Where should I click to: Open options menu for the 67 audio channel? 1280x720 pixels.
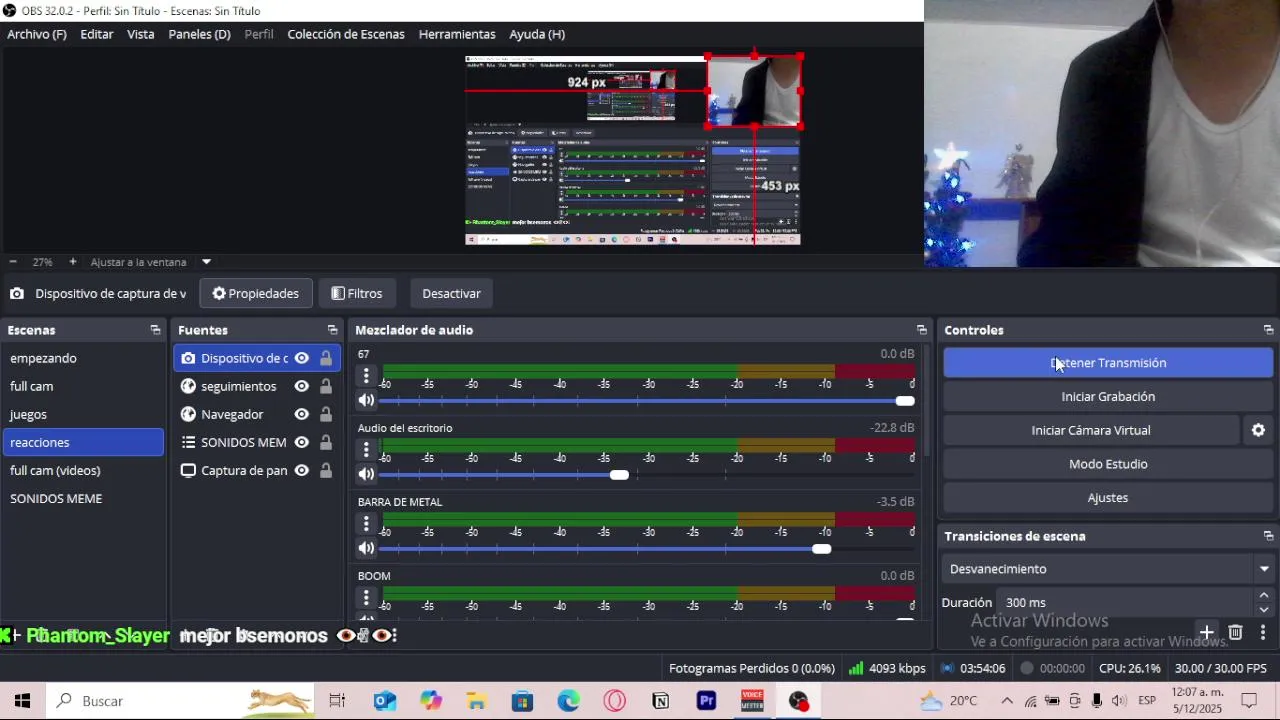366,376
